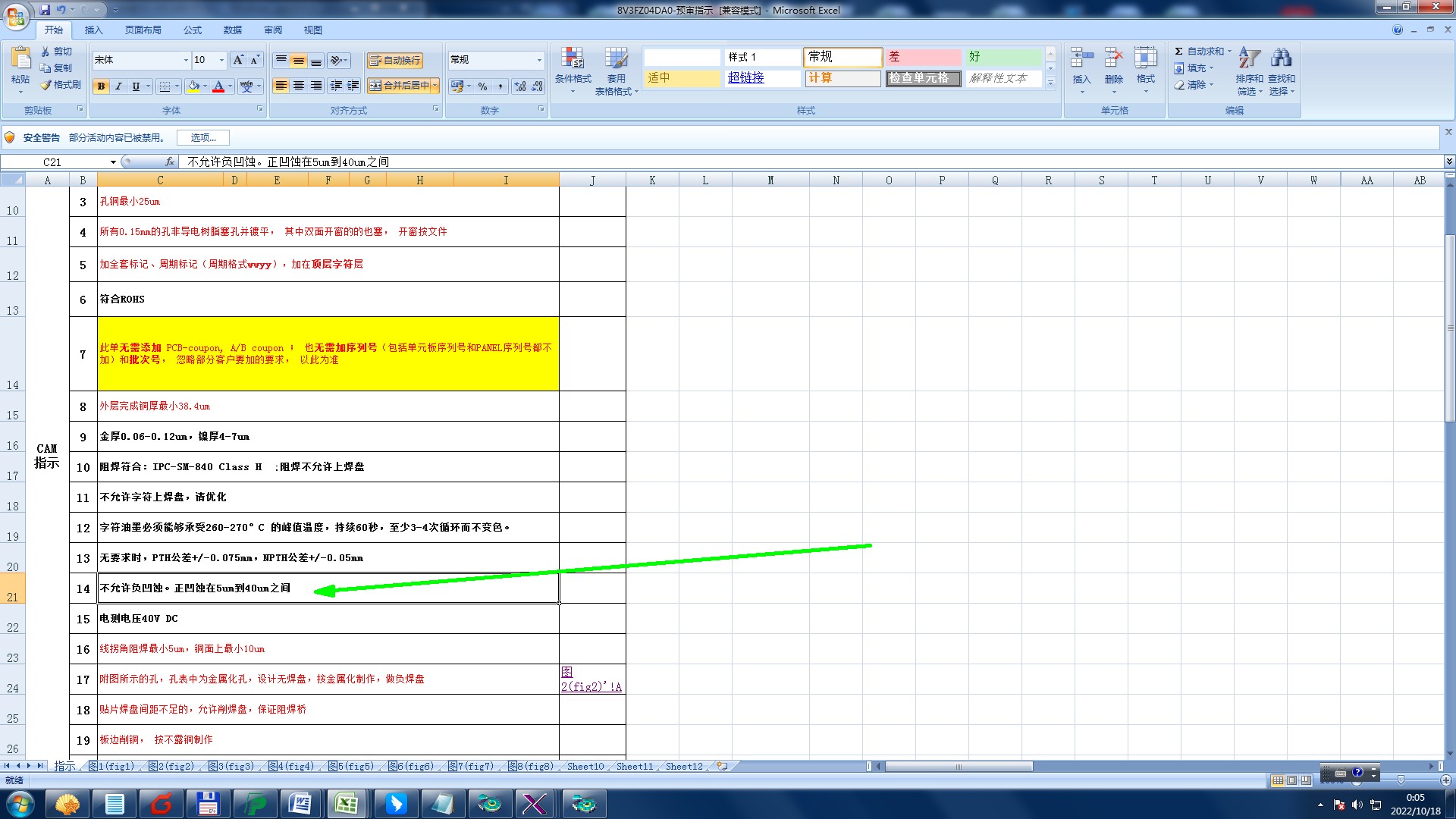Viewport: 1456px width, 819px height.
Task: Switch to the 公式 ribbon tab
Action: pos(193,30)
